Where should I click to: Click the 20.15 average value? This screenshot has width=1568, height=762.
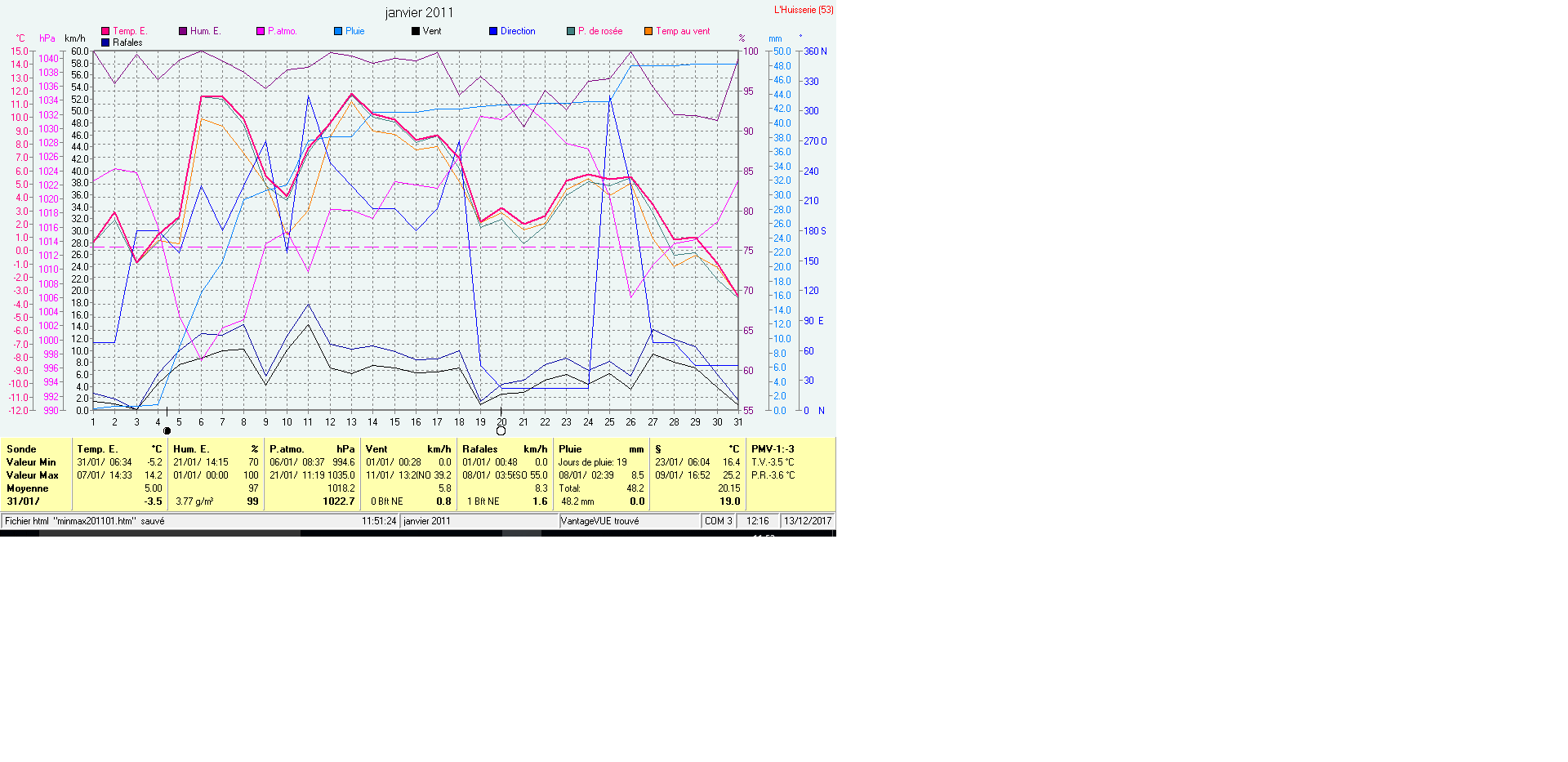click(x=729, y=488)
